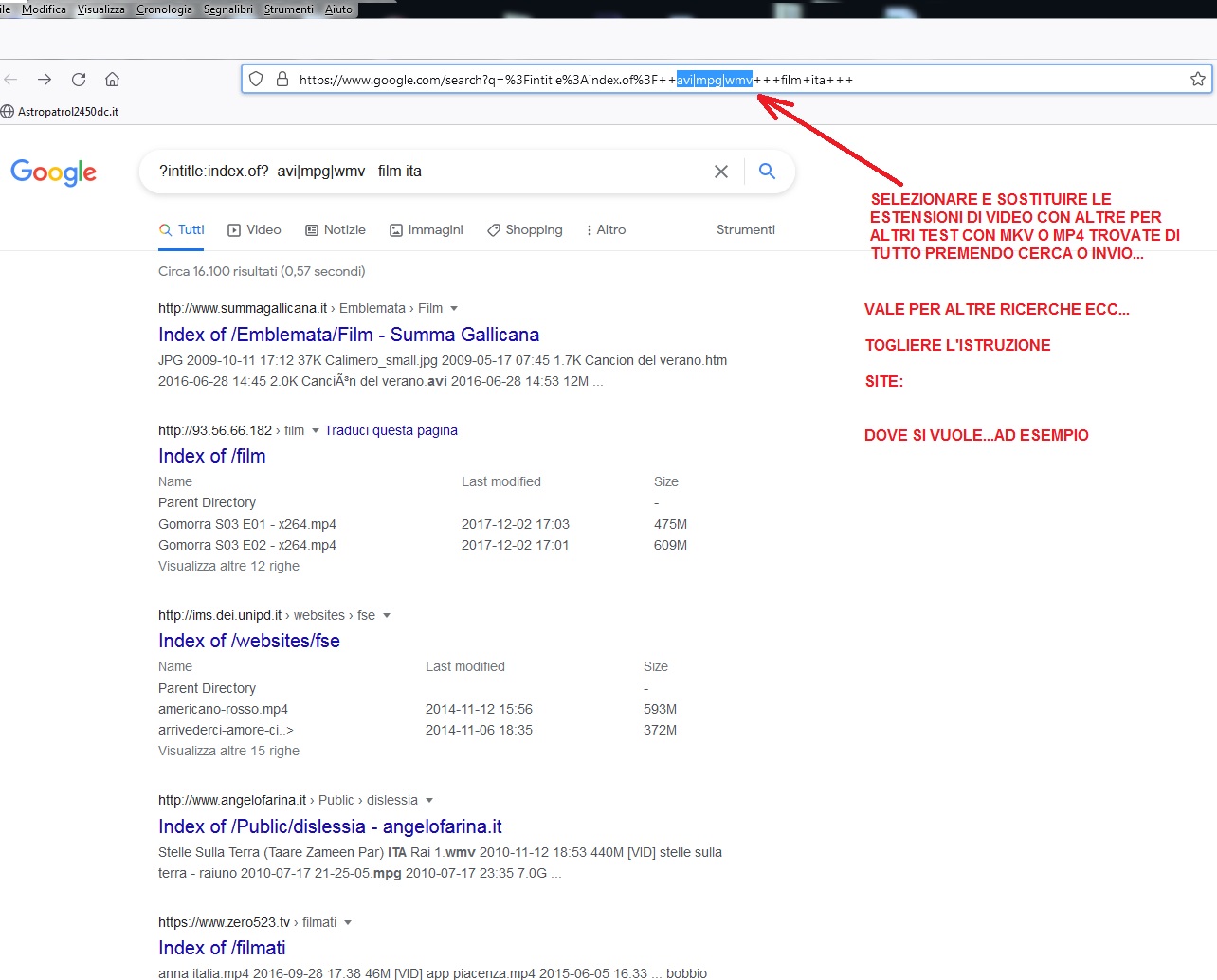Click the browser back arrow
This screenshot has height=980, width=1217.
coord(11,80)
